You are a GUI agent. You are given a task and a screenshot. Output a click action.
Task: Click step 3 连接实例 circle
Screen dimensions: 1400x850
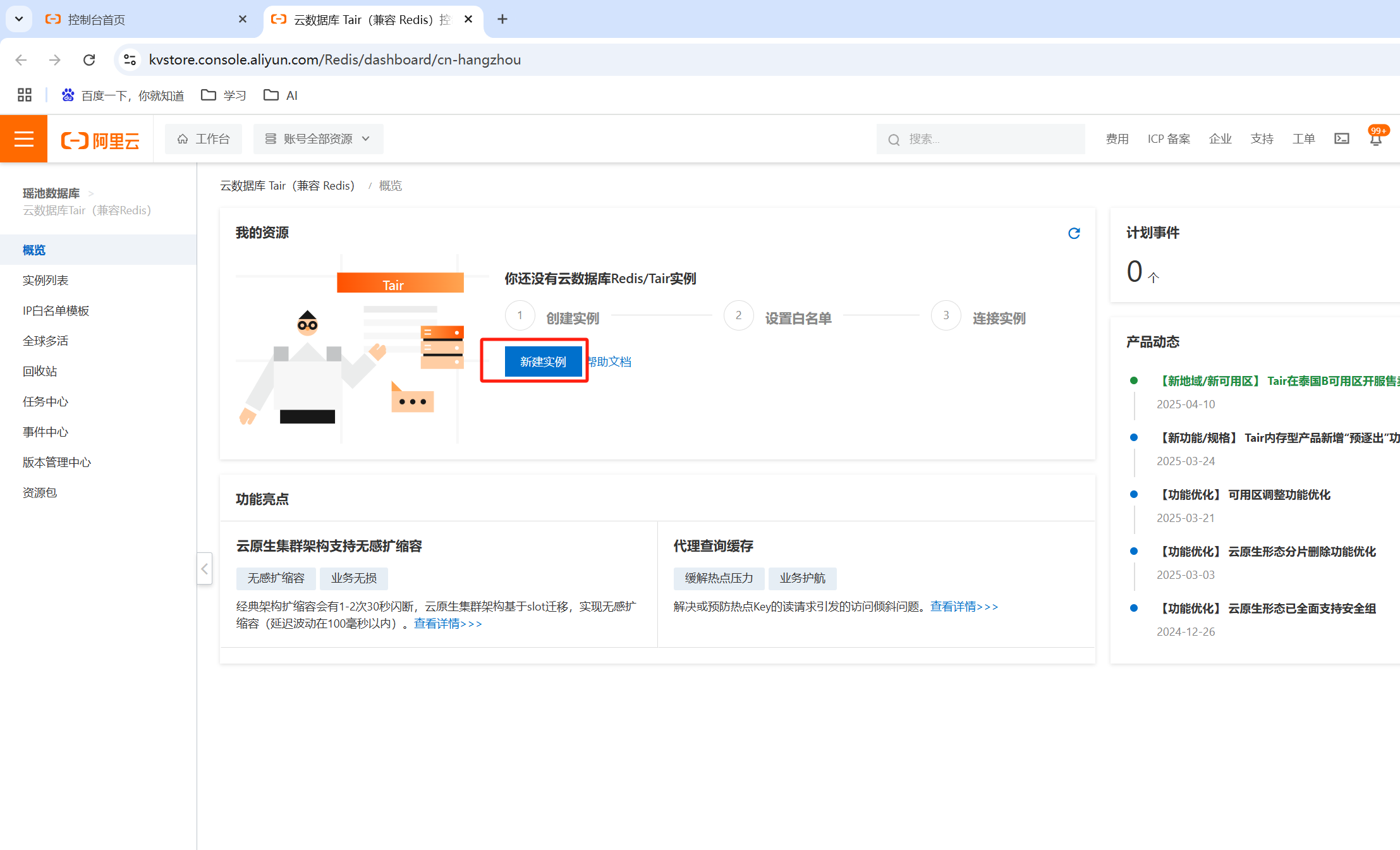946,315
